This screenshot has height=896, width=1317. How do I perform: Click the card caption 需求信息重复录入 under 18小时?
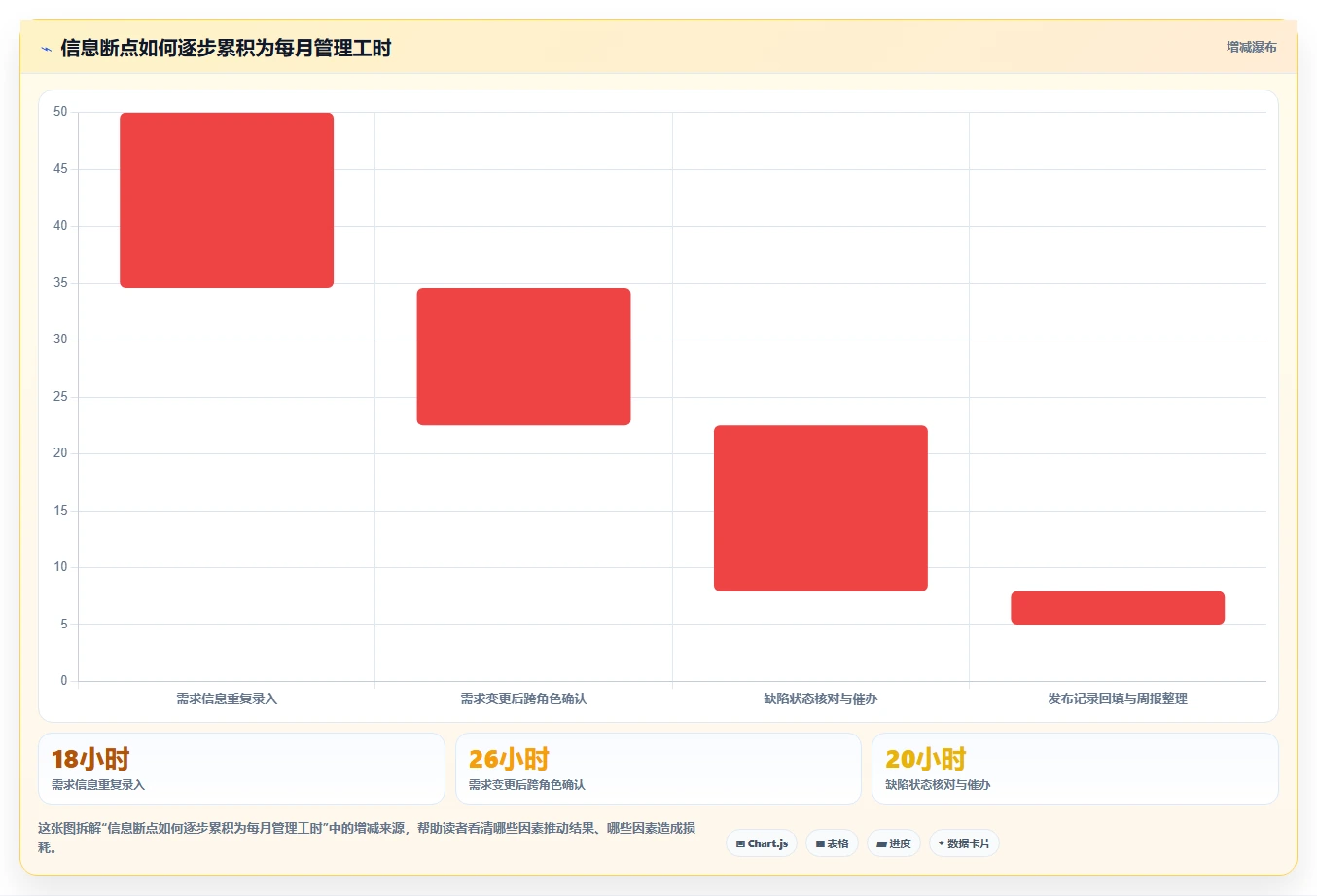tap(98, 785)
